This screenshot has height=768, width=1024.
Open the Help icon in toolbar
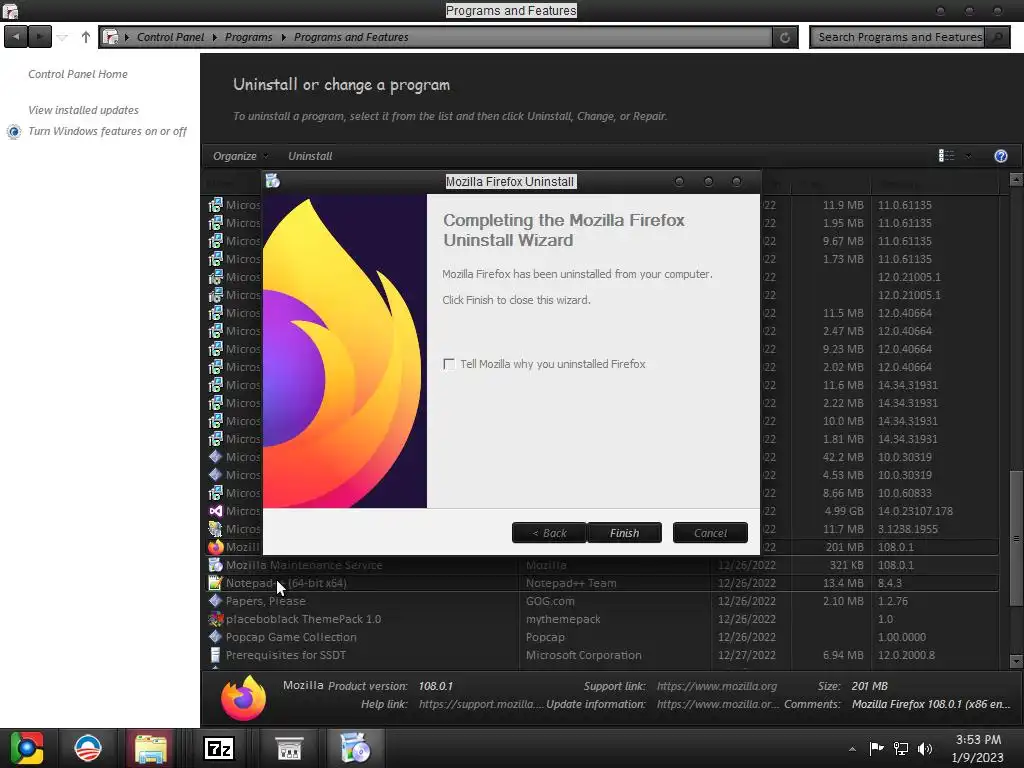coord(1000,155)
